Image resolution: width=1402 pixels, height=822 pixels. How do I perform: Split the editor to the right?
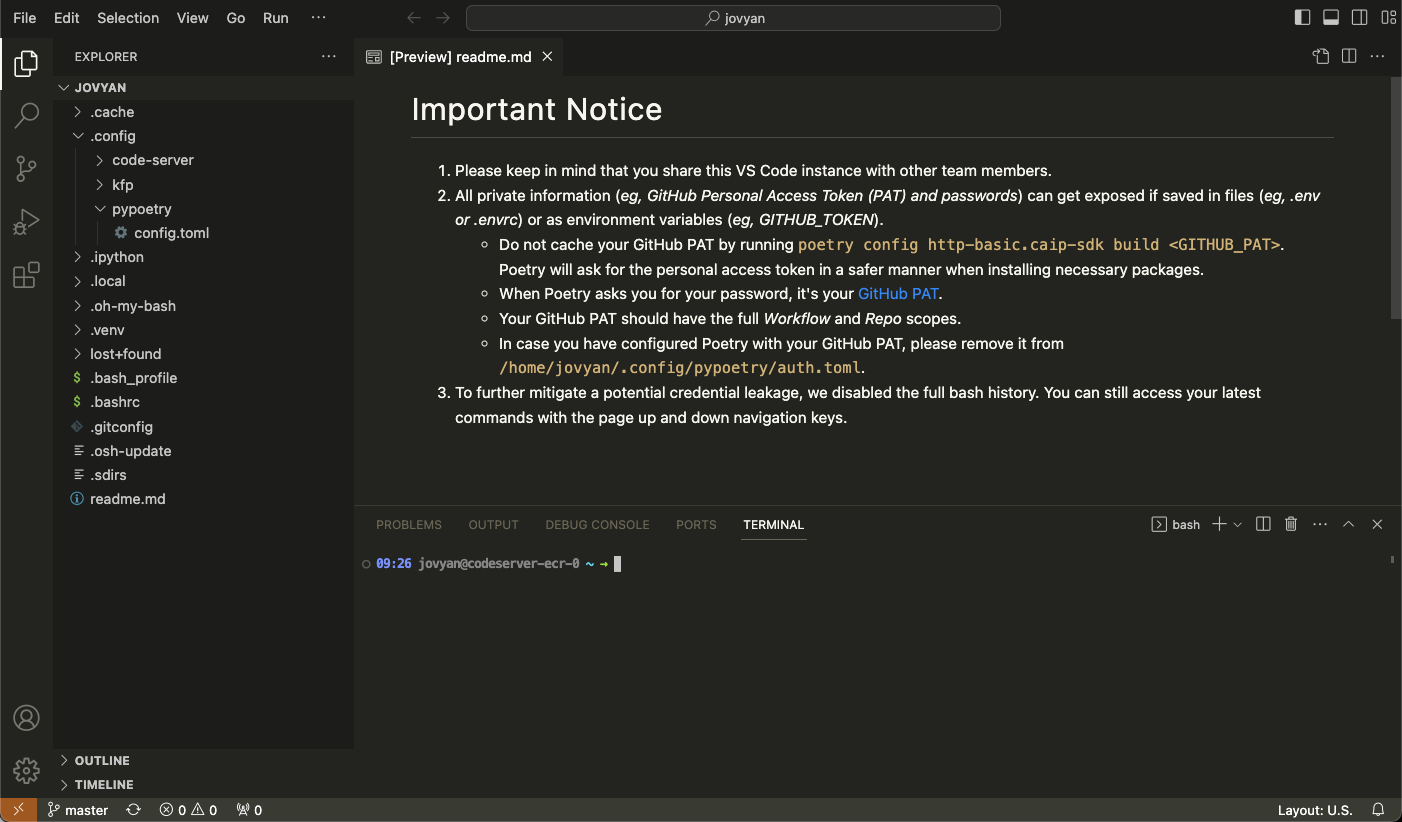point(1349,57)
